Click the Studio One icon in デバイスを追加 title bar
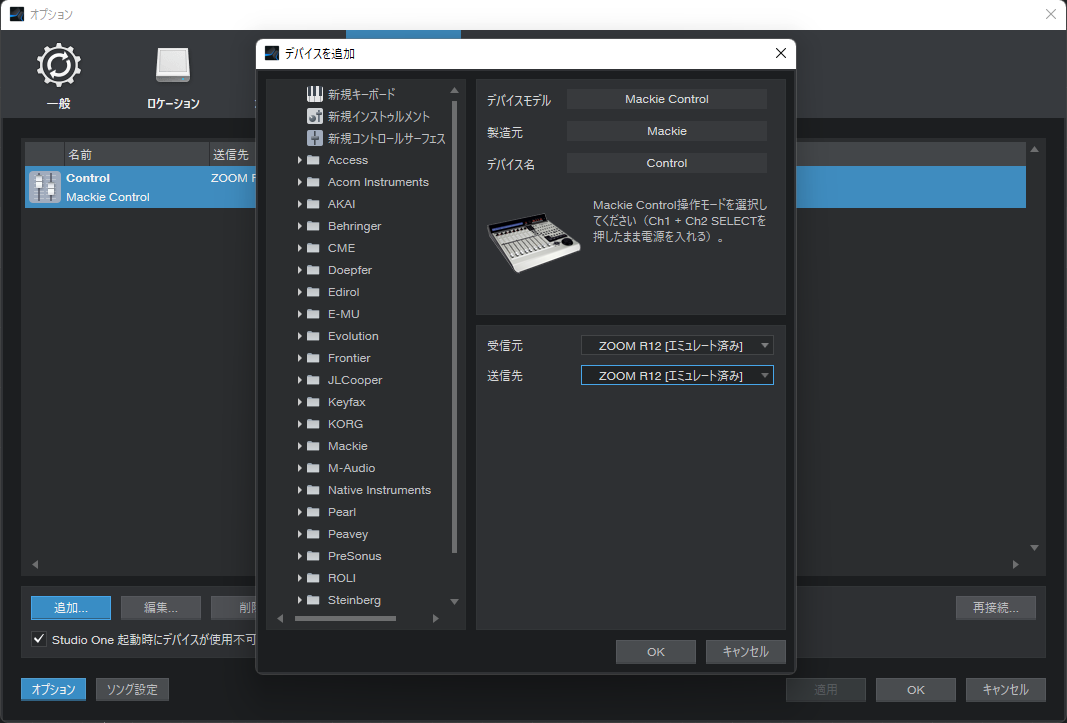This screenshot has height=723, width=1067. coord(272,53)
